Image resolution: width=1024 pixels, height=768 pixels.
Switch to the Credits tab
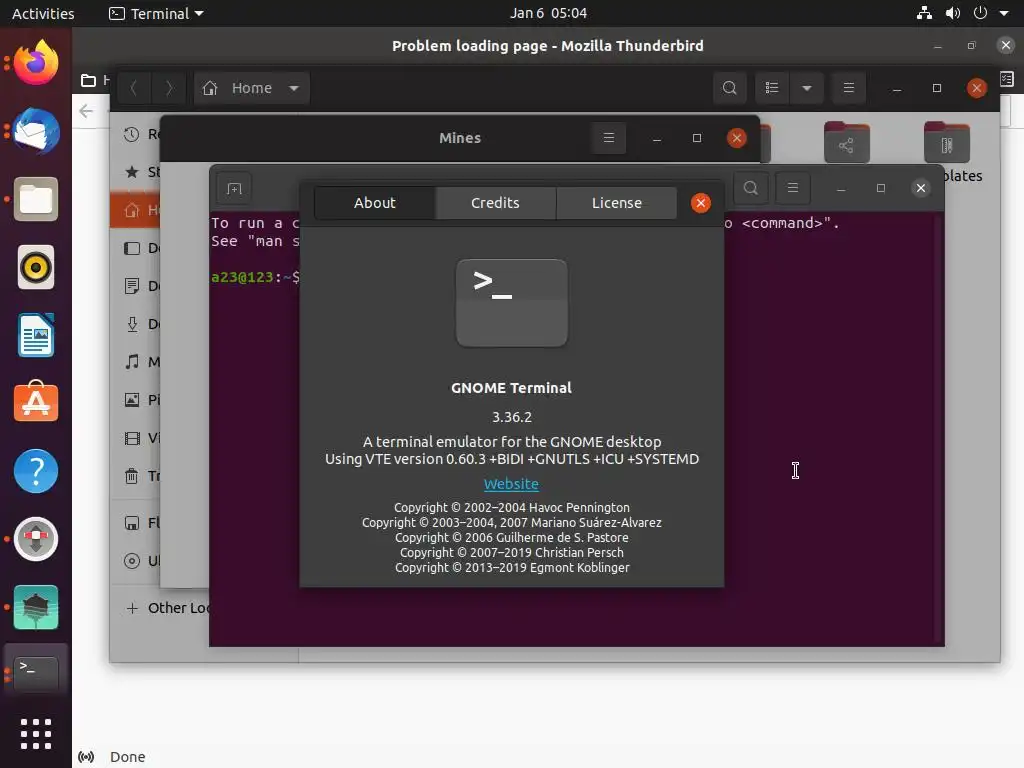pyautogui.click(x=495, y=203)
